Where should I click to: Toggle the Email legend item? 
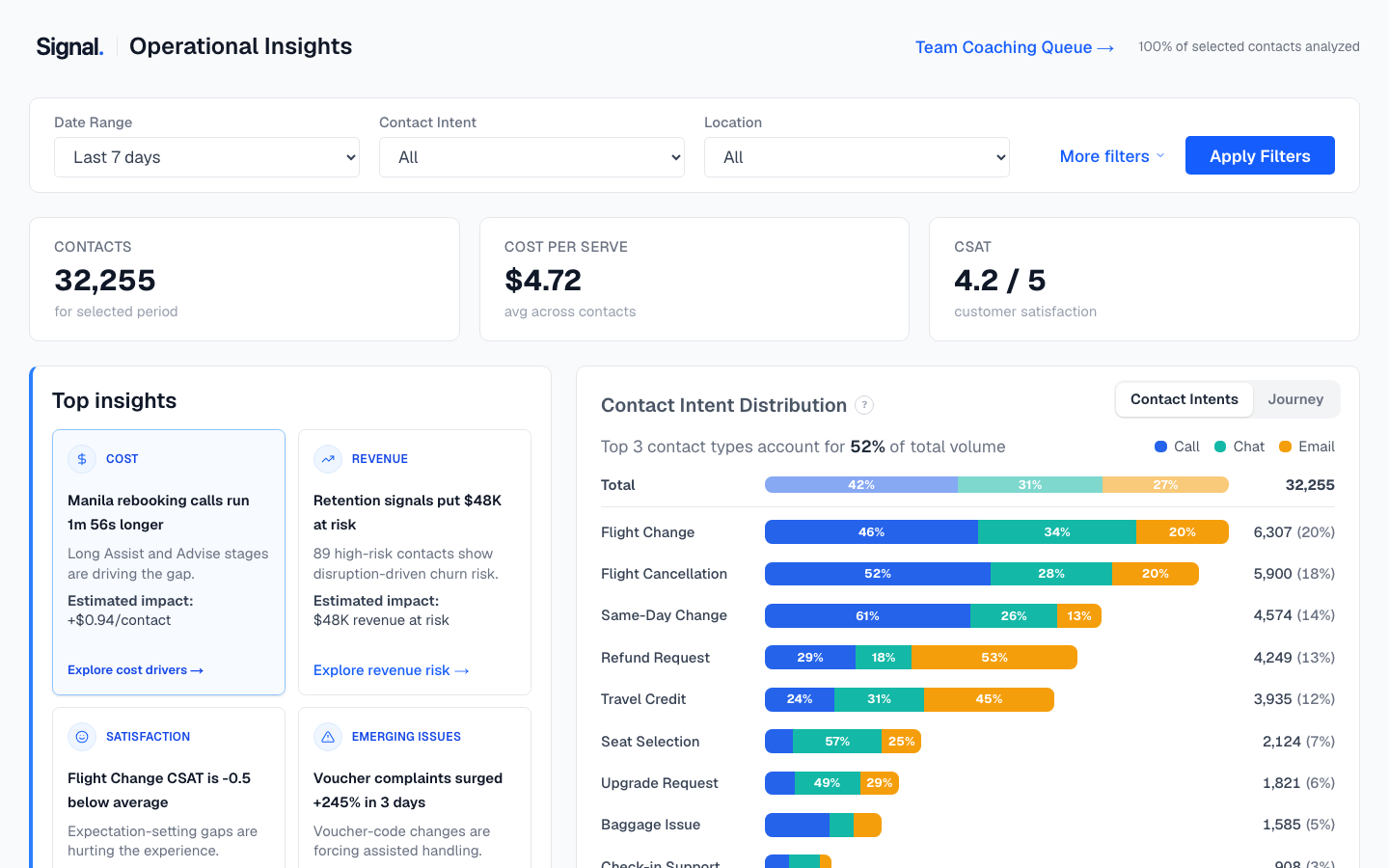pyautogui.click(x=1307, y=447)
